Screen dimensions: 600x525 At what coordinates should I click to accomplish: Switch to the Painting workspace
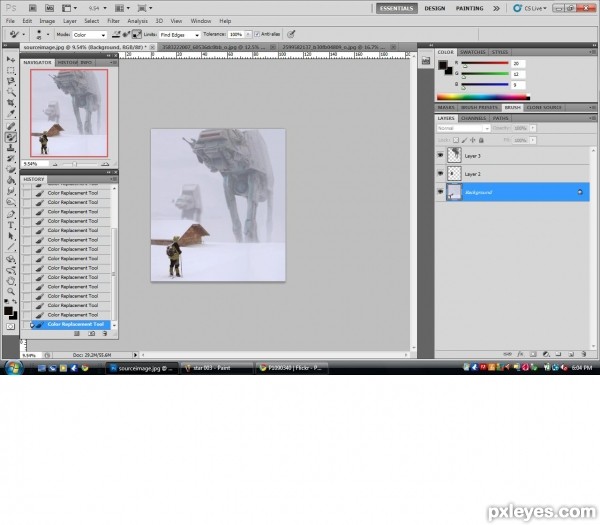470,8
